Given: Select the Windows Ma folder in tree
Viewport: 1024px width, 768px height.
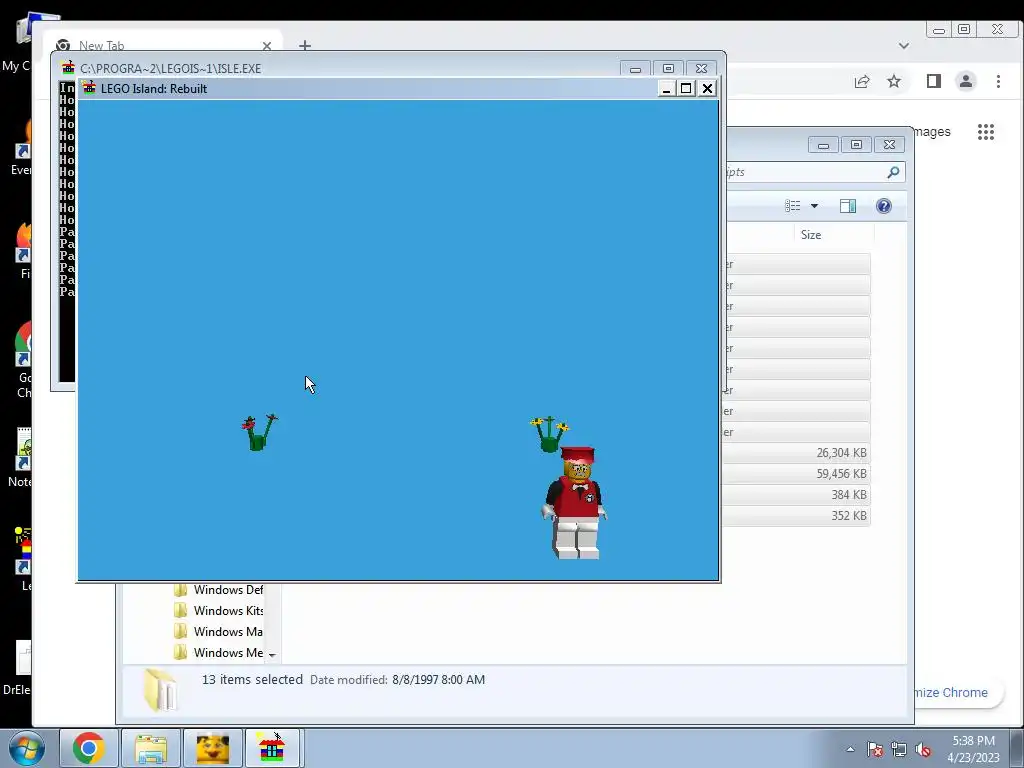Looking at the screenshot, I should (x=219, y=632).
